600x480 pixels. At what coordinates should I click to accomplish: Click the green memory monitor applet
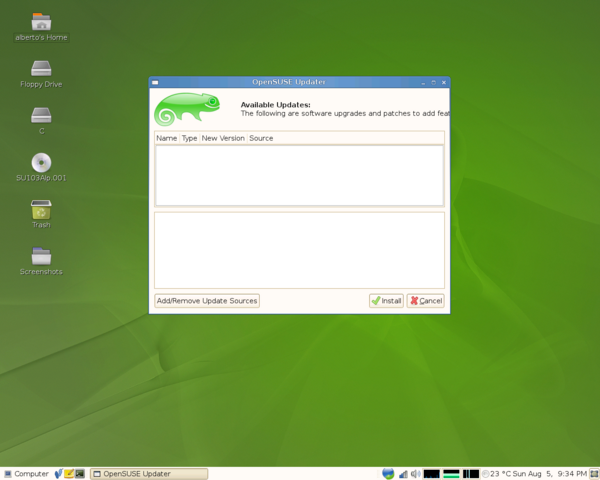tap(451, 474)
